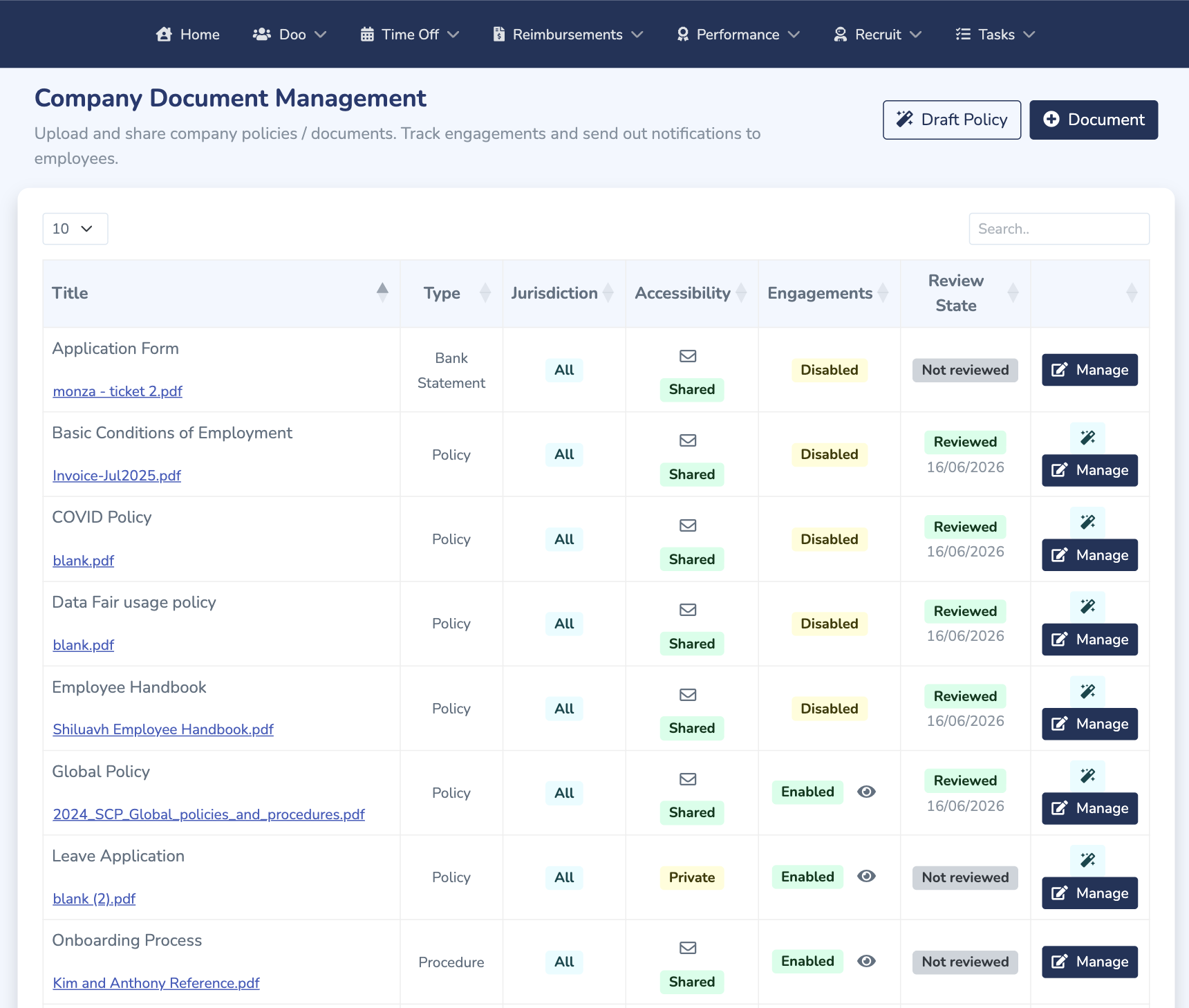Screen dimensions: 1189x1008
Task: Open the rows-per-page dropdown showing 10
Action: [x=75, y=229]
